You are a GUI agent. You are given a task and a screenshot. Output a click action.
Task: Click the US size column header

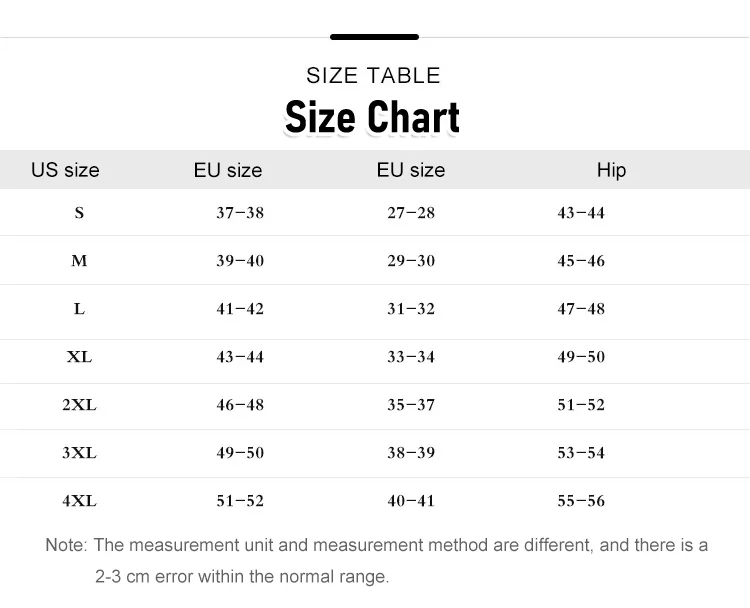(65, 170)
